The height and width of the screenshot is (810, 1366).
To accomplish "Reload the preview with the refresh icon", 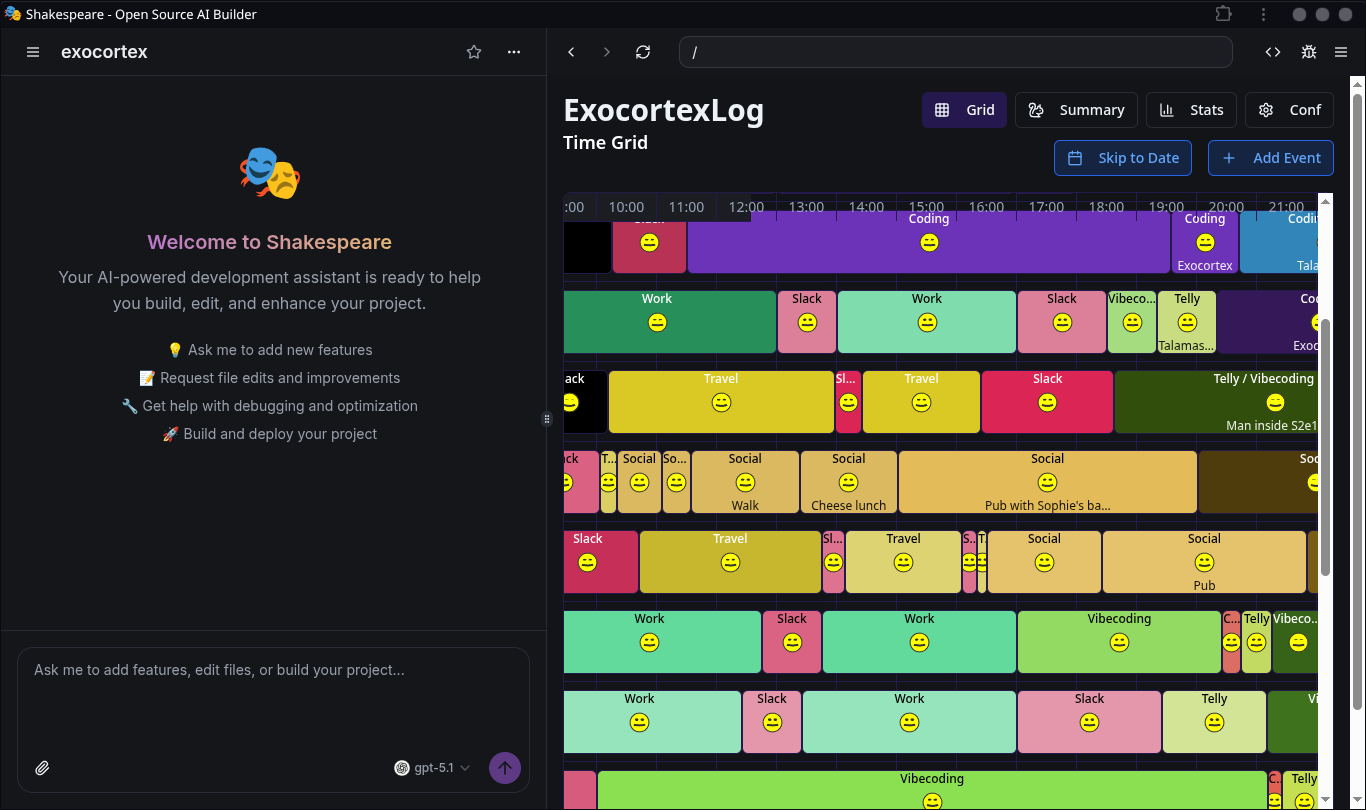I will [643, 52].
